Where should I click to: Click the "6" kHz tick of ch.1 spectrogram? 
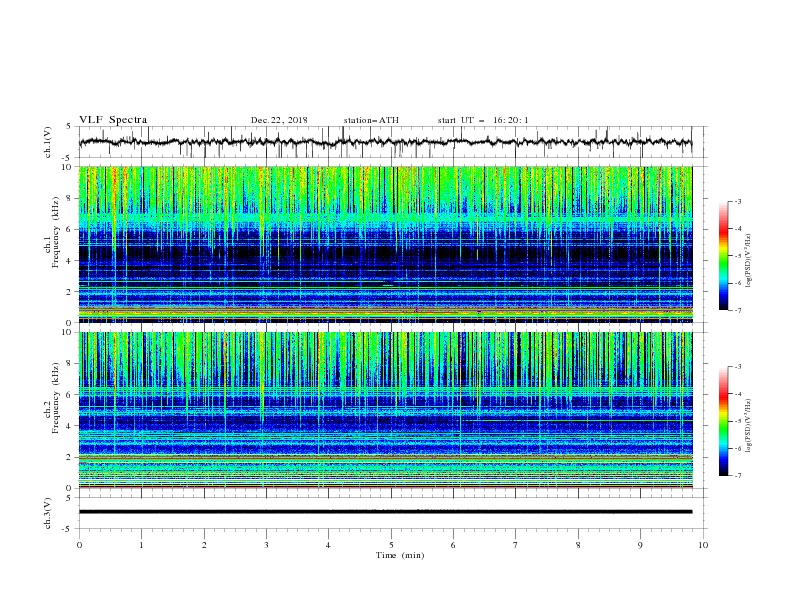click(x=69, y=229)
